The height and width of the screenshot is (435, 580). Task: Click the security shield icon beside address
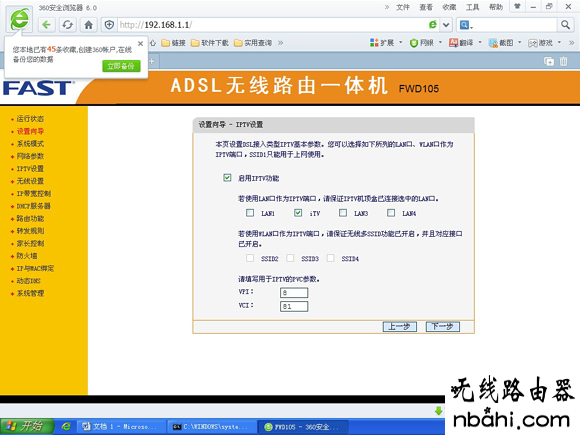[x=109, y=25]
